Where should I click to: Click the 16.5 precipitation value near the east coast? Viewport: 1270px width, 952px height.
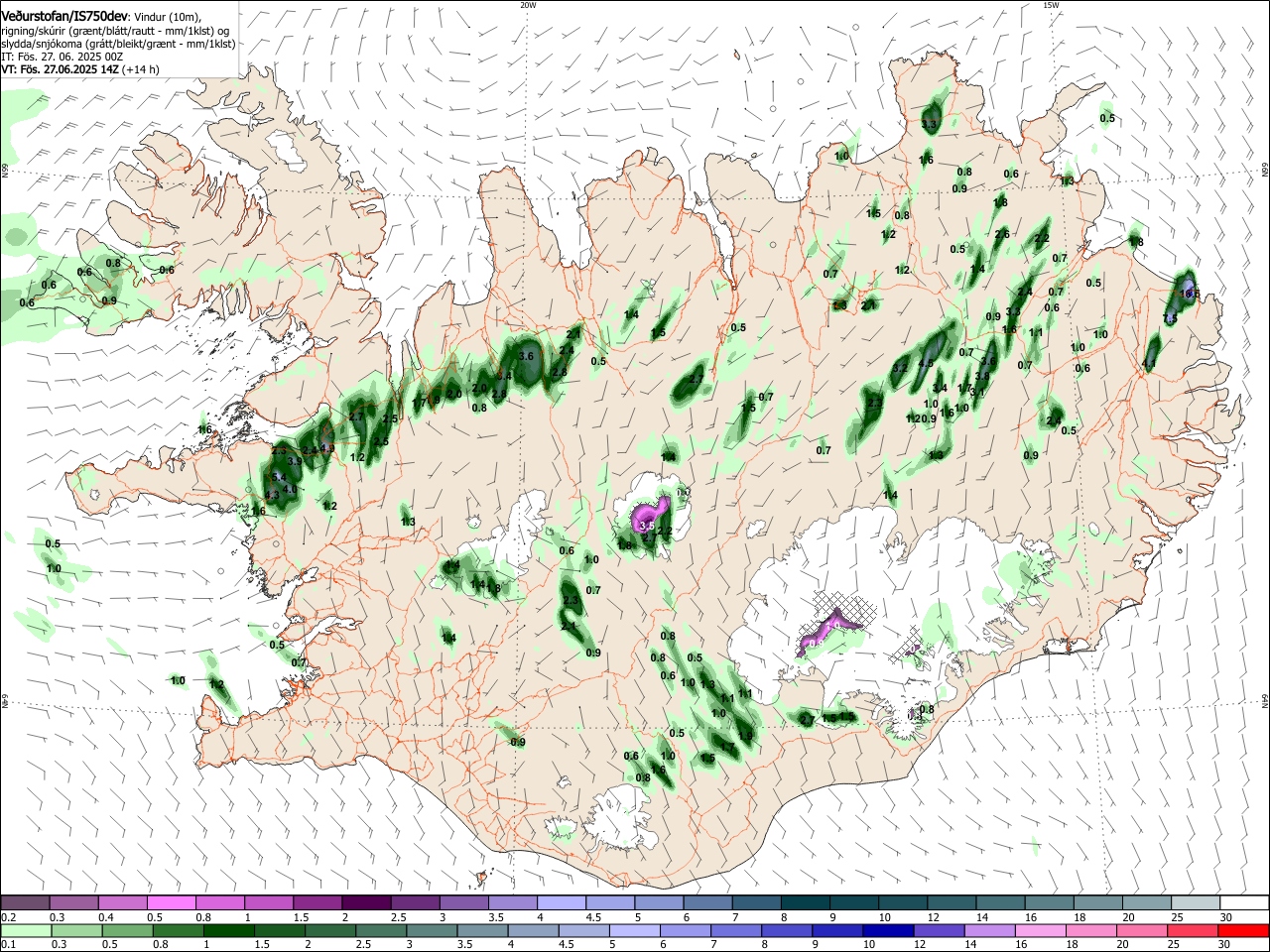click(x=1189, y=293)
